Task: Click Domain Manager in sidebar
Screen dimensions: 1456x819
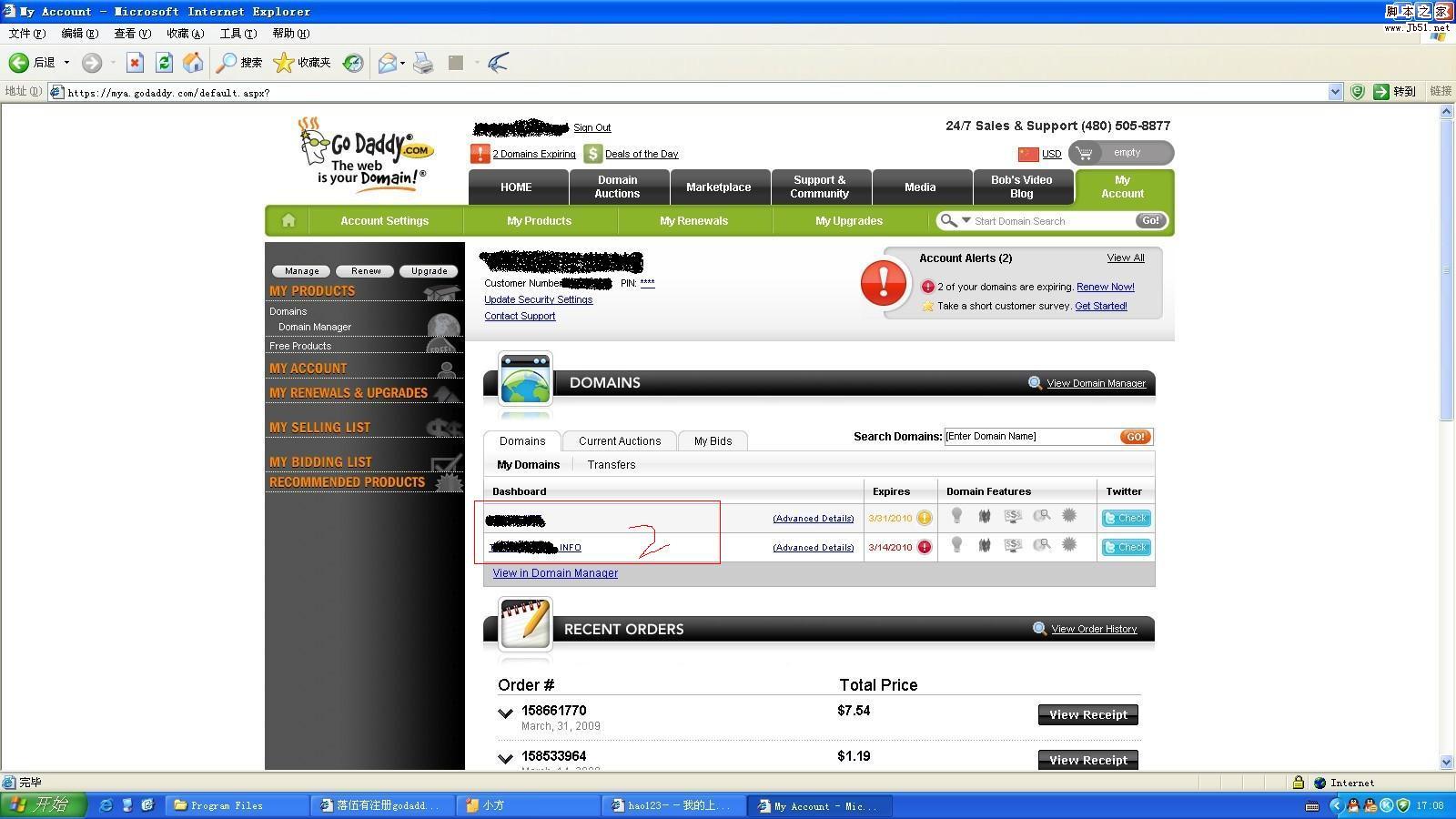Action: click(315, 327)
